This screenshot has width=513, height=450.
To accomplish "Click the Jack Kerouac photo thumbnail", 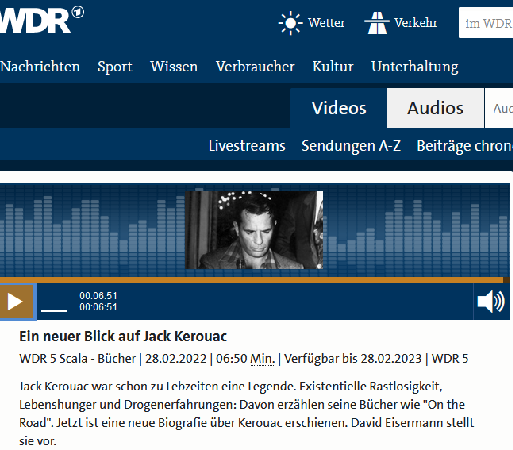I will tap(254, 230).
